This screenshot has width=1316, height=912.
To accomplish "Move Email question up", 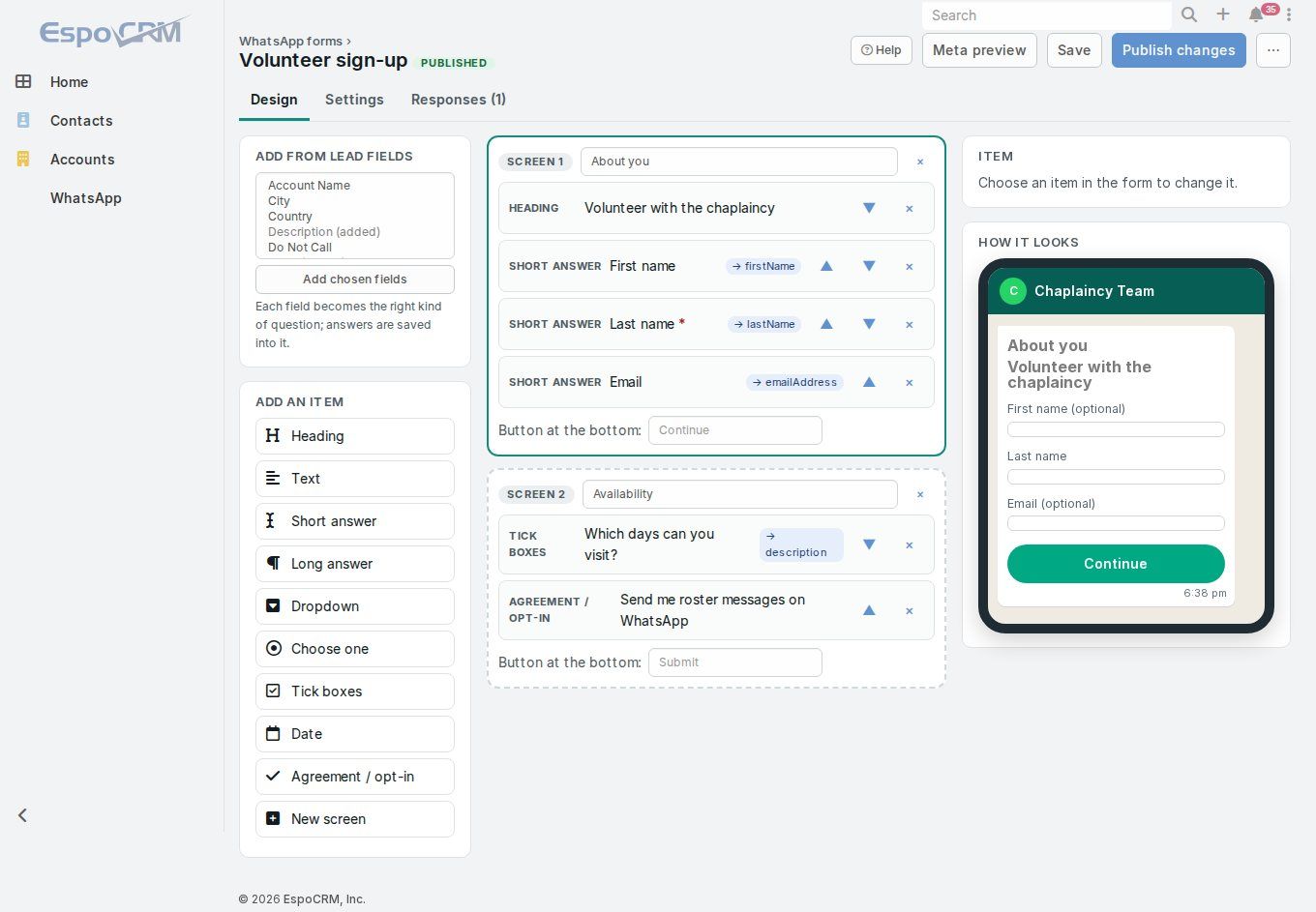I will click(869, 382).
